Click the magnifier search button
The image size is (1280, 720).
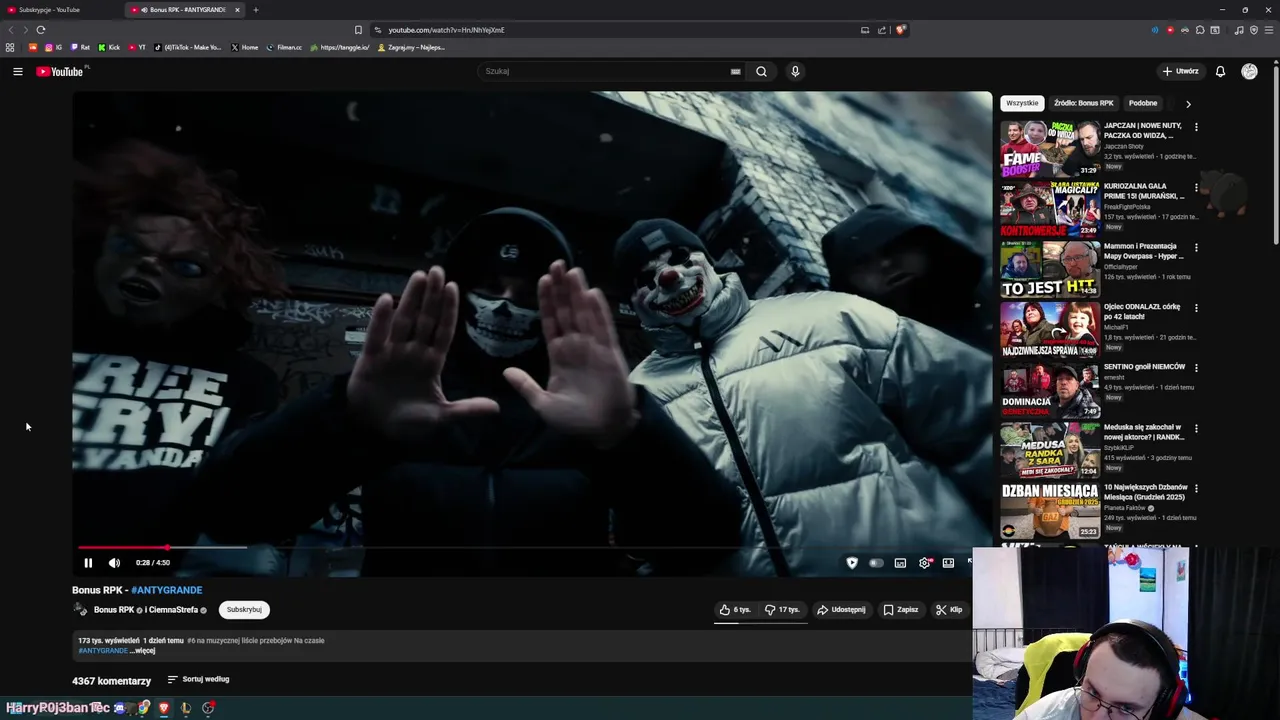tap(761, 71)
